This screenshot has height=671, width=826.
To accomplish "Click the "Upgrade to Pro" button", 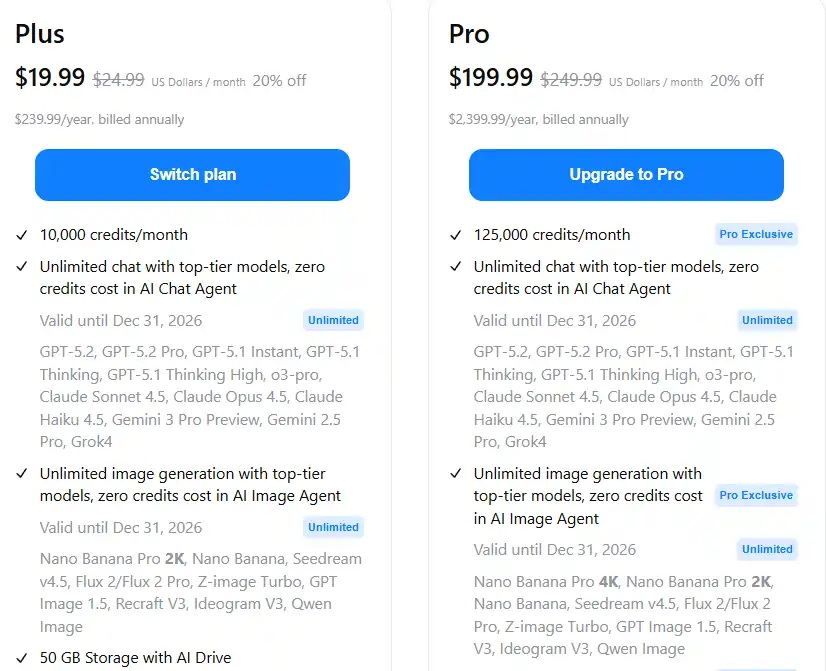I will 626,174.
